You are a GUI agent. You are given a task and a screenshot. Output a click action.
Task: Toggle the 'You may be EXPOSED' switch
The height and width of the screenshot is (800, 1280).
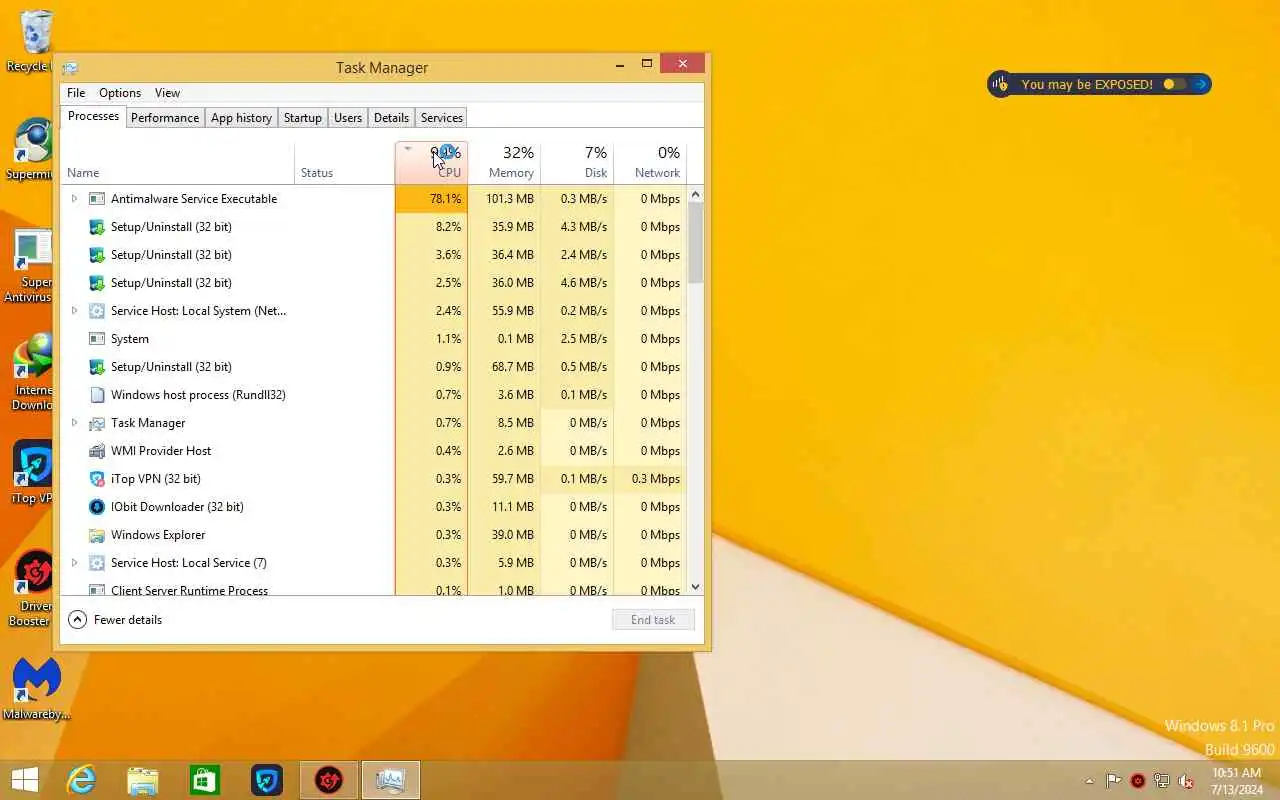click(1174, 84)
